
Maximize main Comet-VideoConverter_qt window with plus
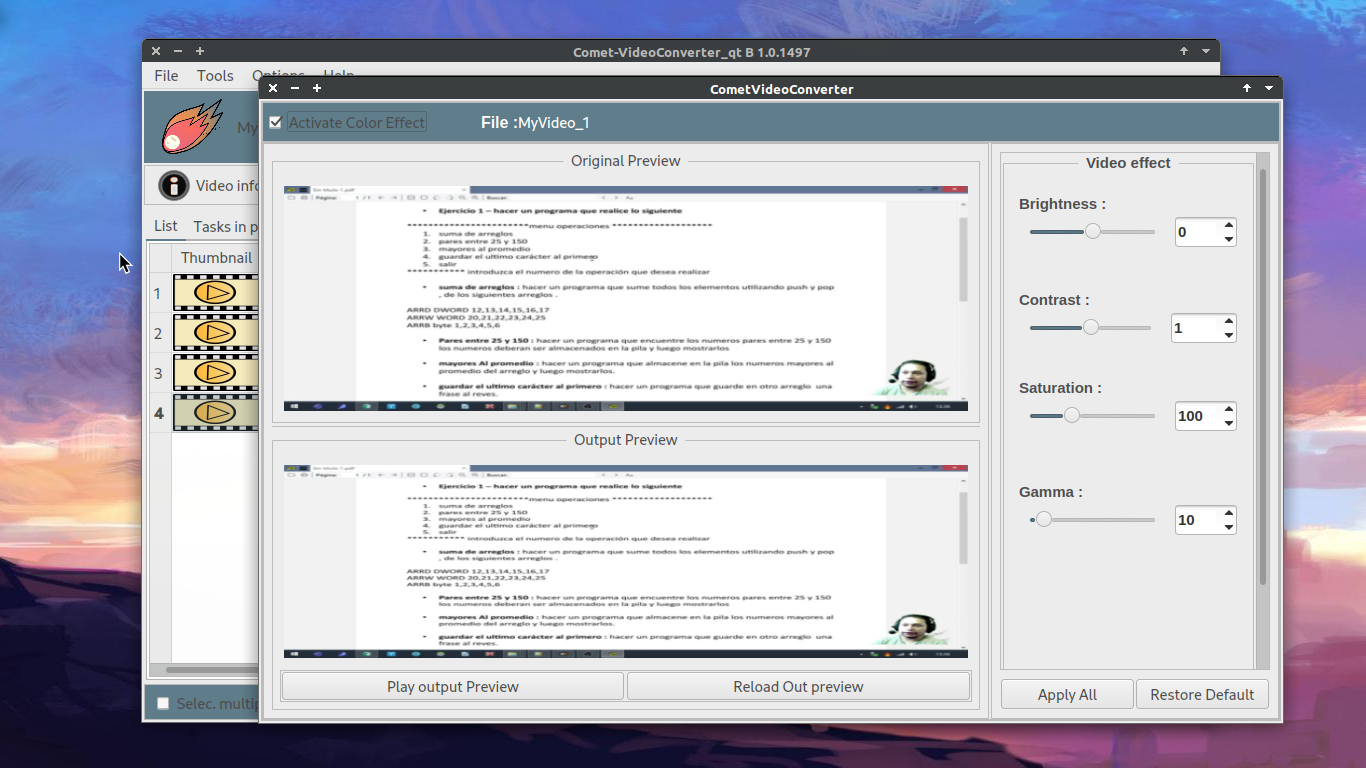click(x=200, y=51)
